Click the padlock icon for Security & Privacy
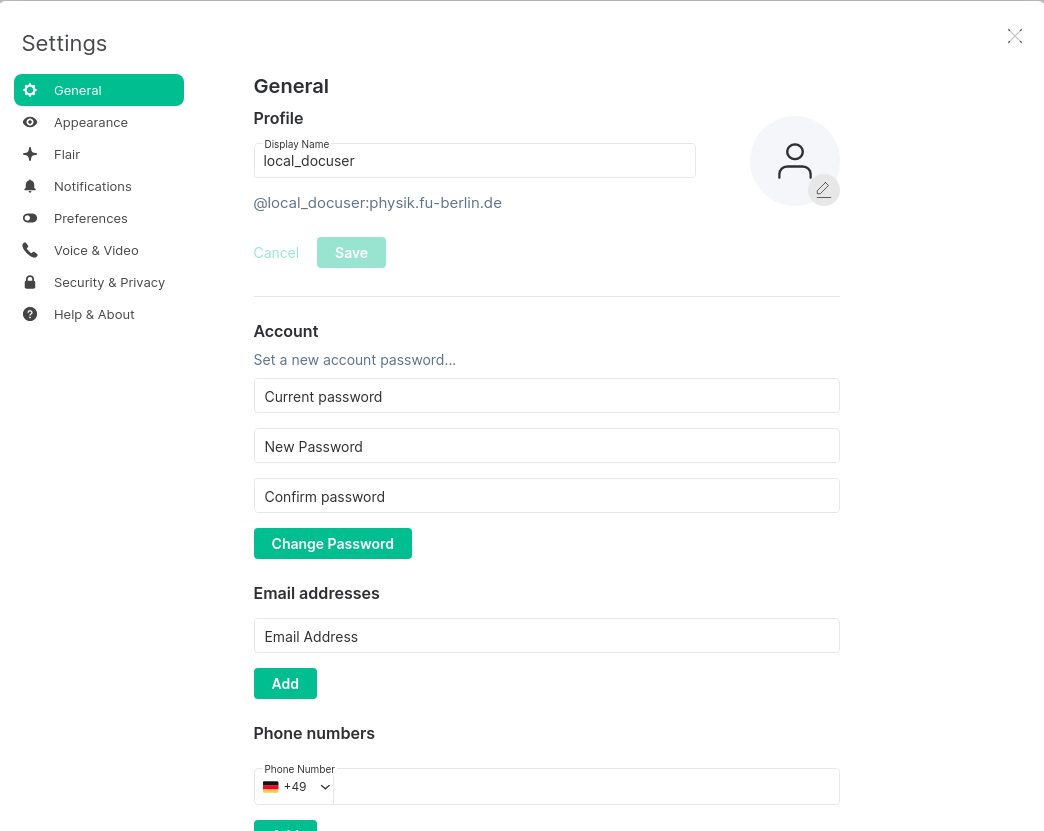1044x831 pixels. [30, 282]
